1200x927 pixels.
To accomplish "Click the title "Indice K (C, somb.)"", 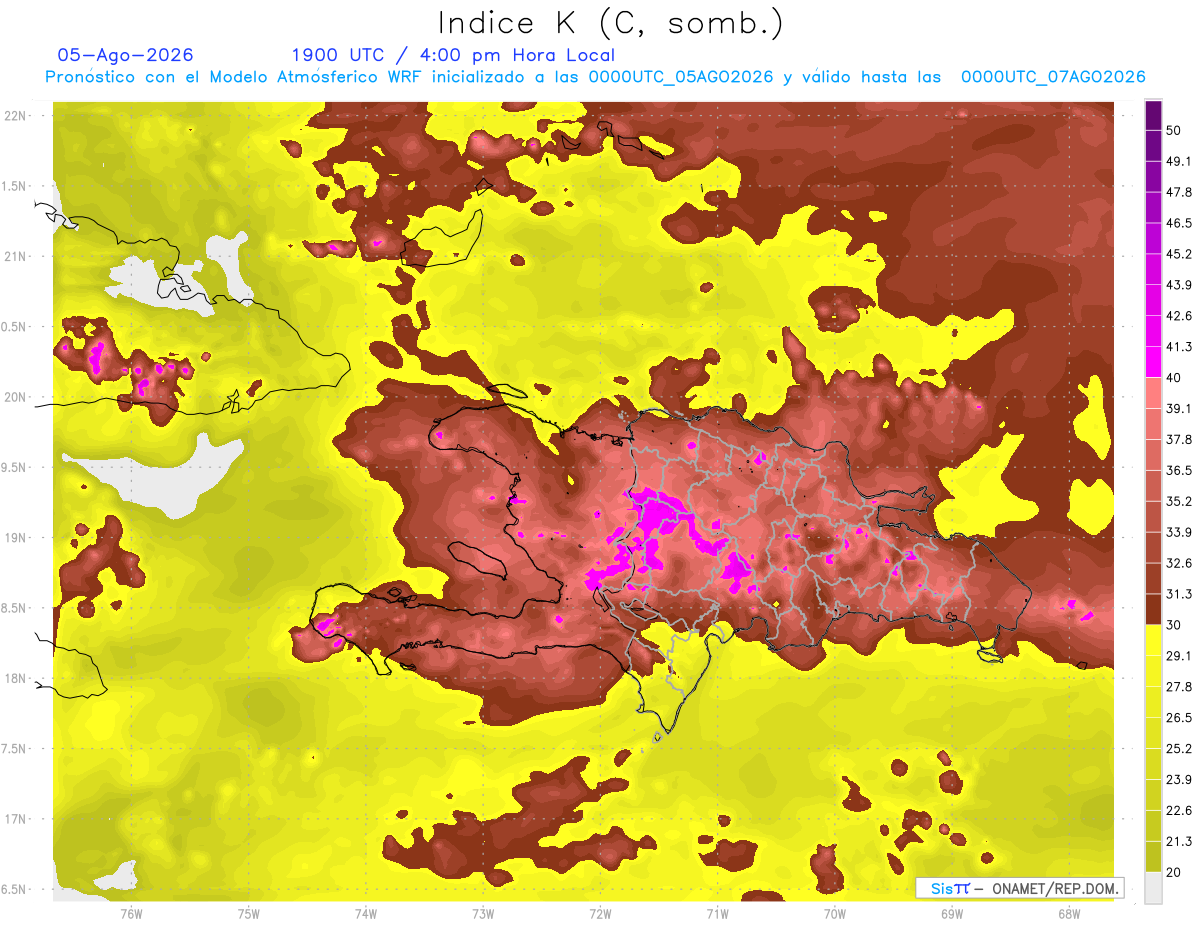I will coord(611,23).
